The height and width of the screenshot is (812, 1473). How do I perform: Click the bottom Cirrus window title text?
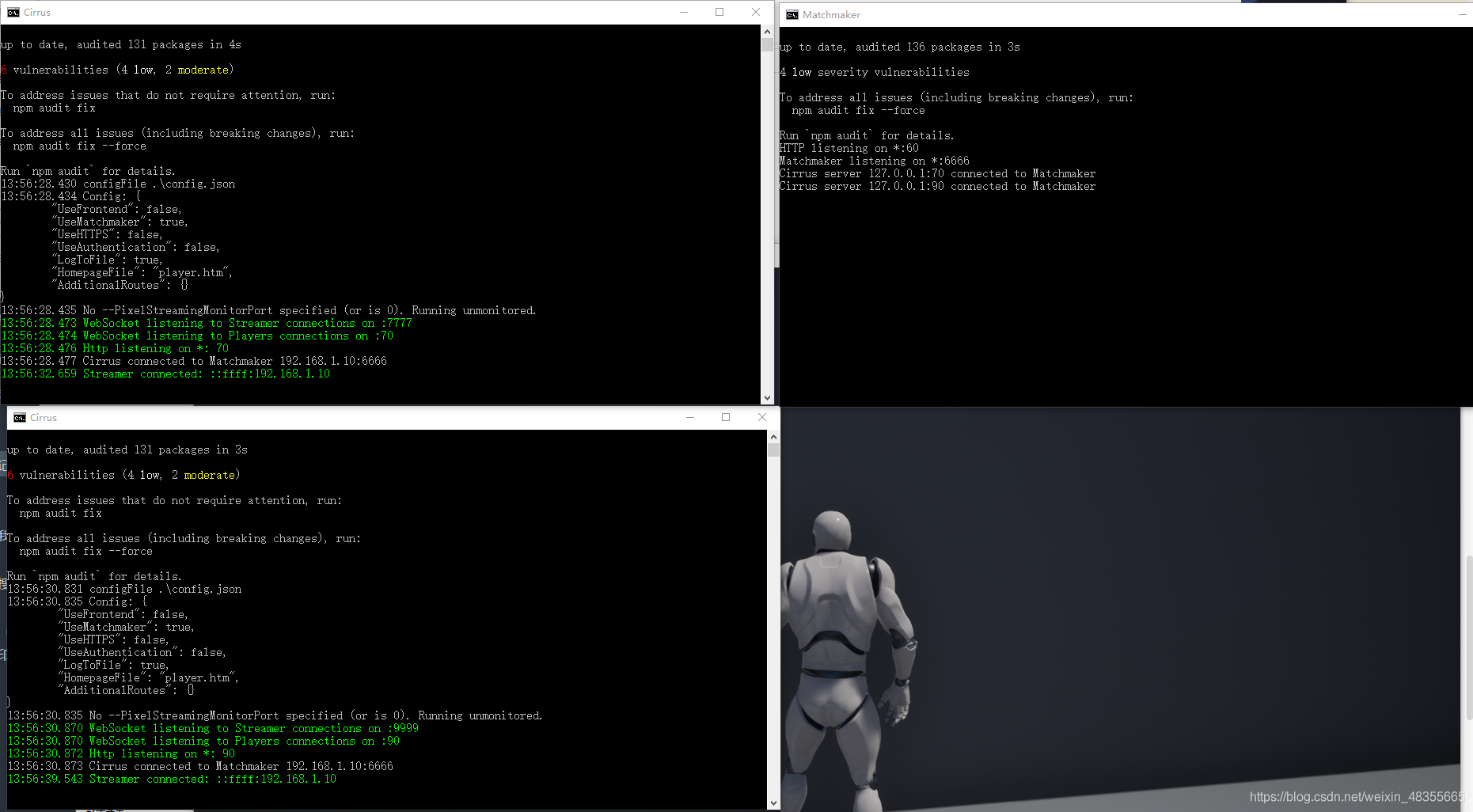pyautogui.click(x=44, y=417)
